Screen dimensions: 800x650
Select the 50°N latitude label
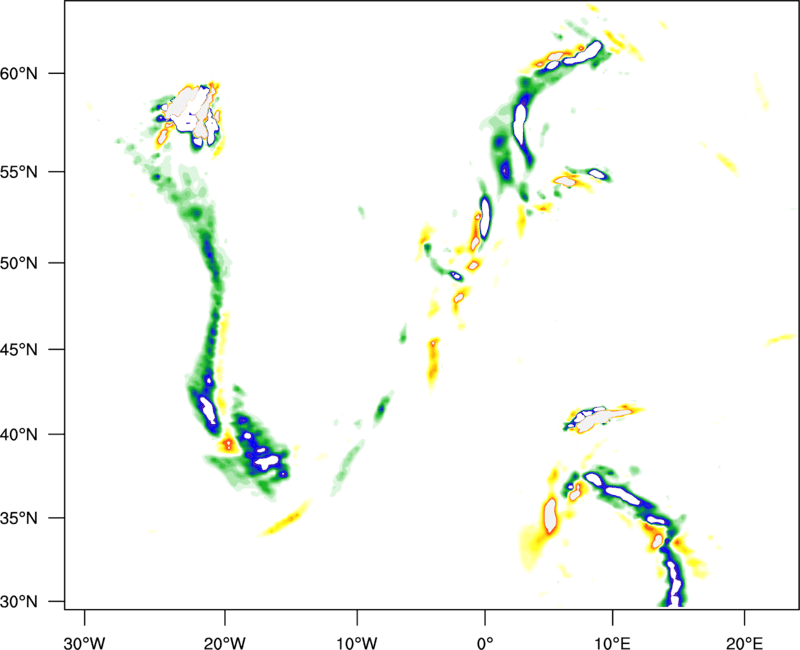(x=19, y=263)
